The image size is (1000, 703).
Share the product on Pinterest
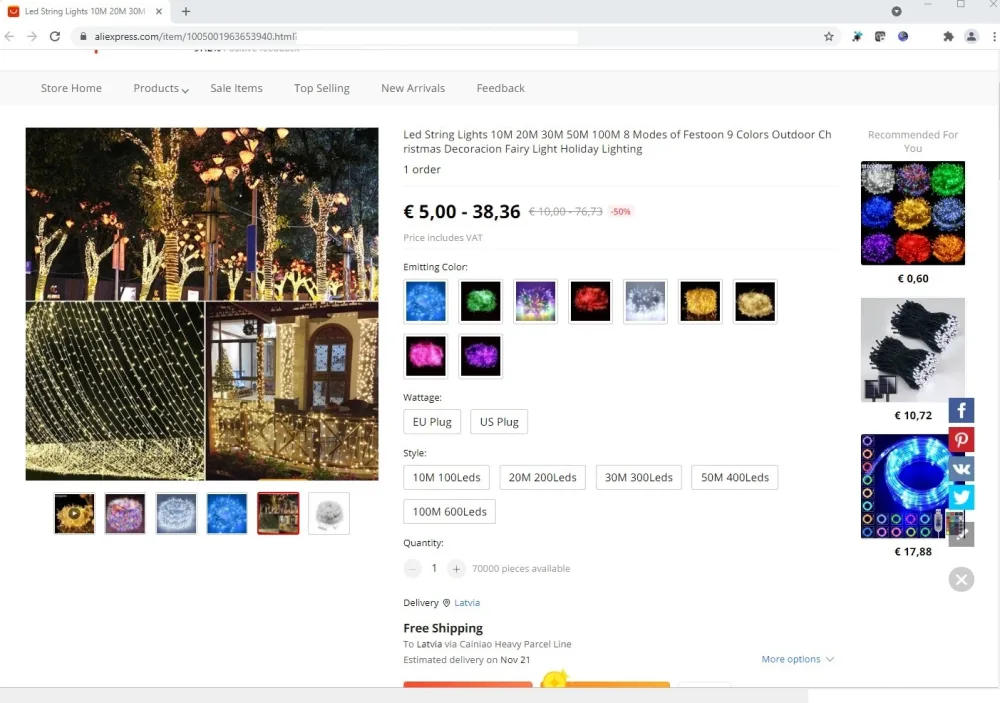961,440
